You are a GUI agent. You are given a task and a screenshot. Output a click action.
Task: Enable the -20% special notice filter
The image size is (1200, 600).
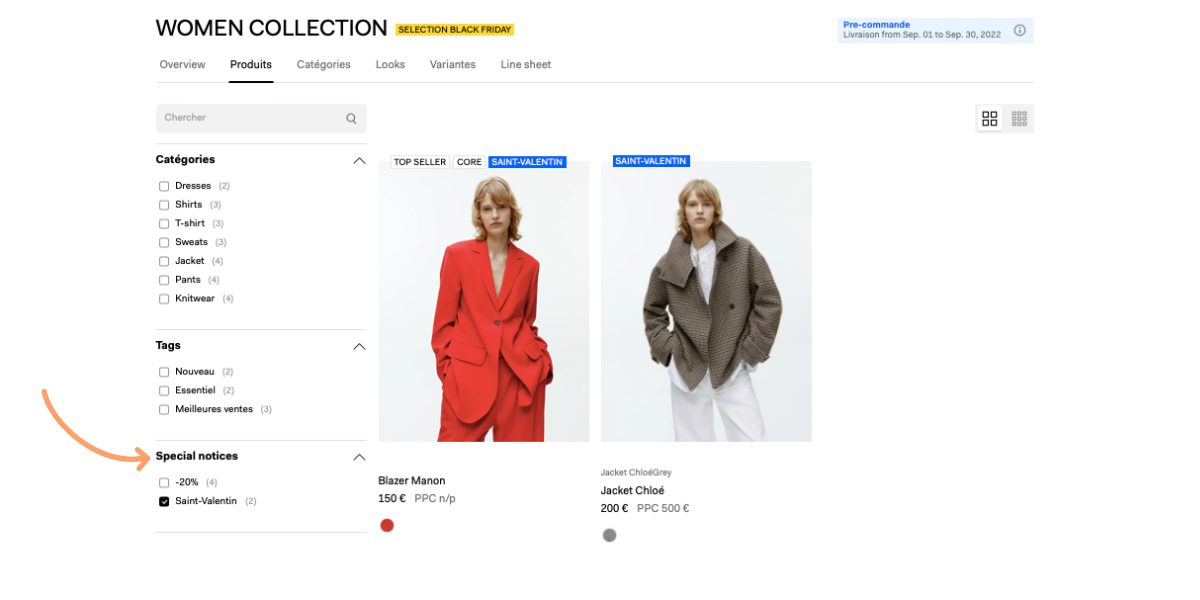pyautogui.click(x=164, y=483)
